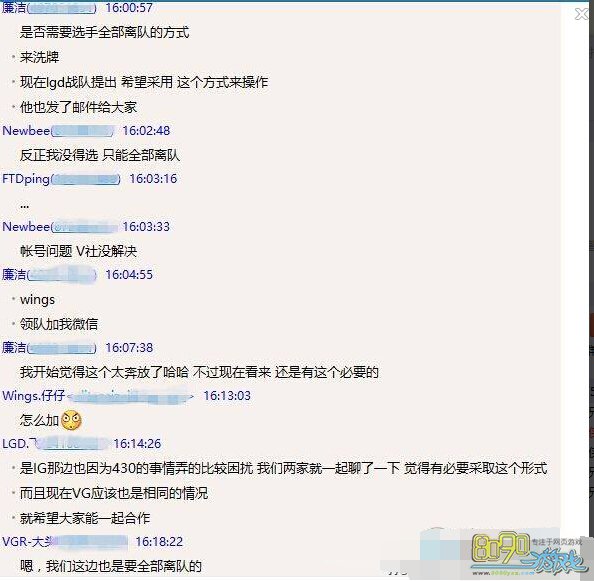This screenshot has height=581, width=594.
Task: Select Newbee sender name at 16:03:33
Action: pyautogui.click(x=26, y=226)
